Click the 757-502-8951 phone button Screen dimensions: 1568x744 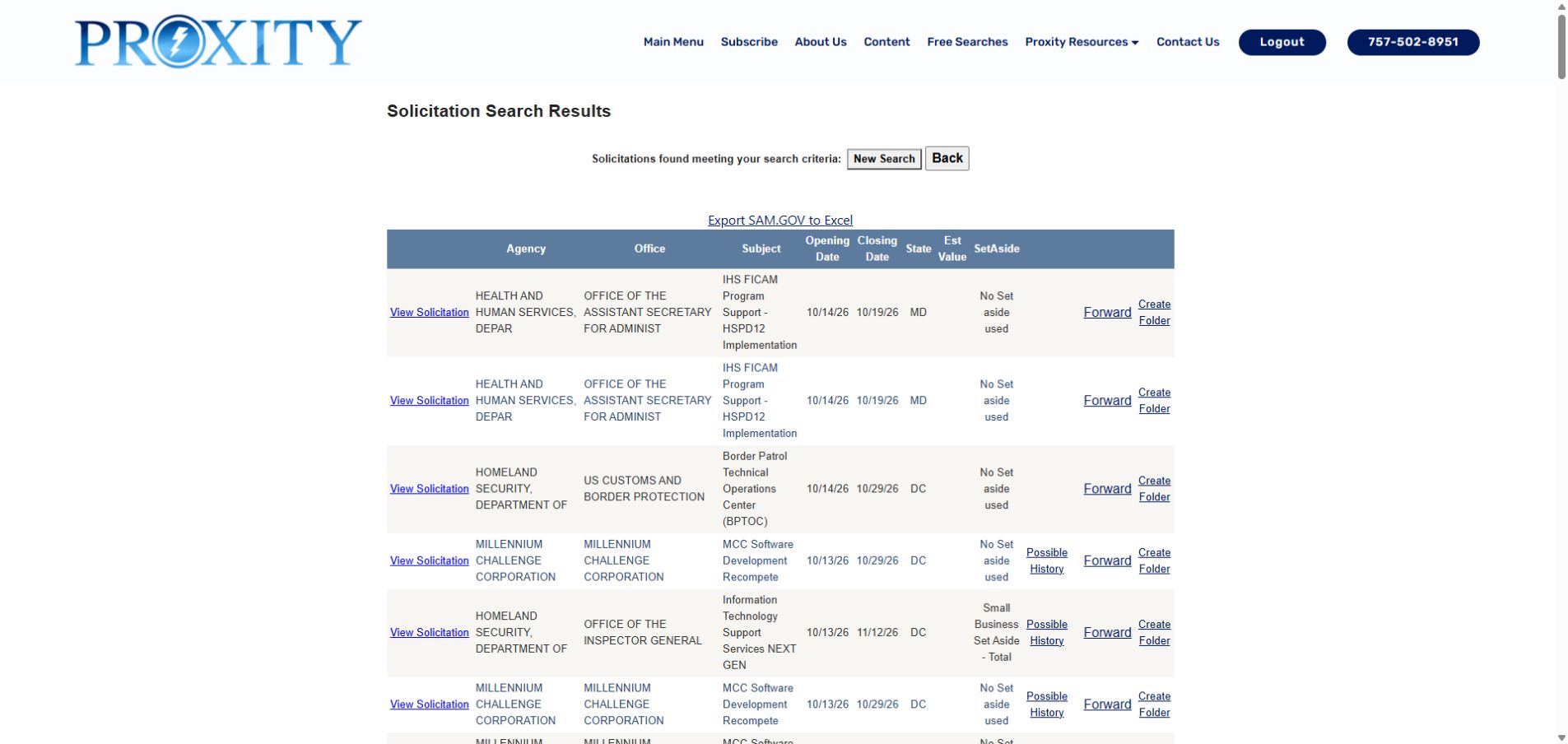(1413, 42)
